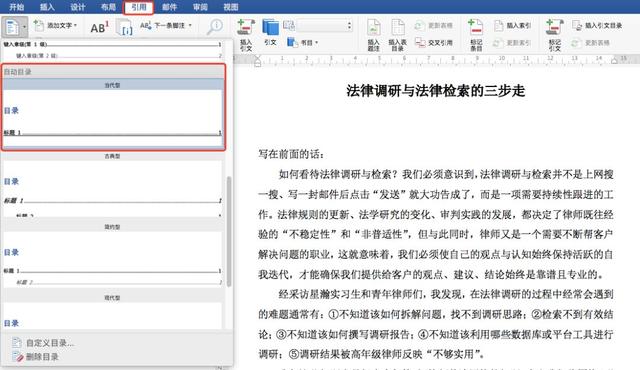Click the 插入索引 insert index button

pyautogui.click(x=513, y=25)
